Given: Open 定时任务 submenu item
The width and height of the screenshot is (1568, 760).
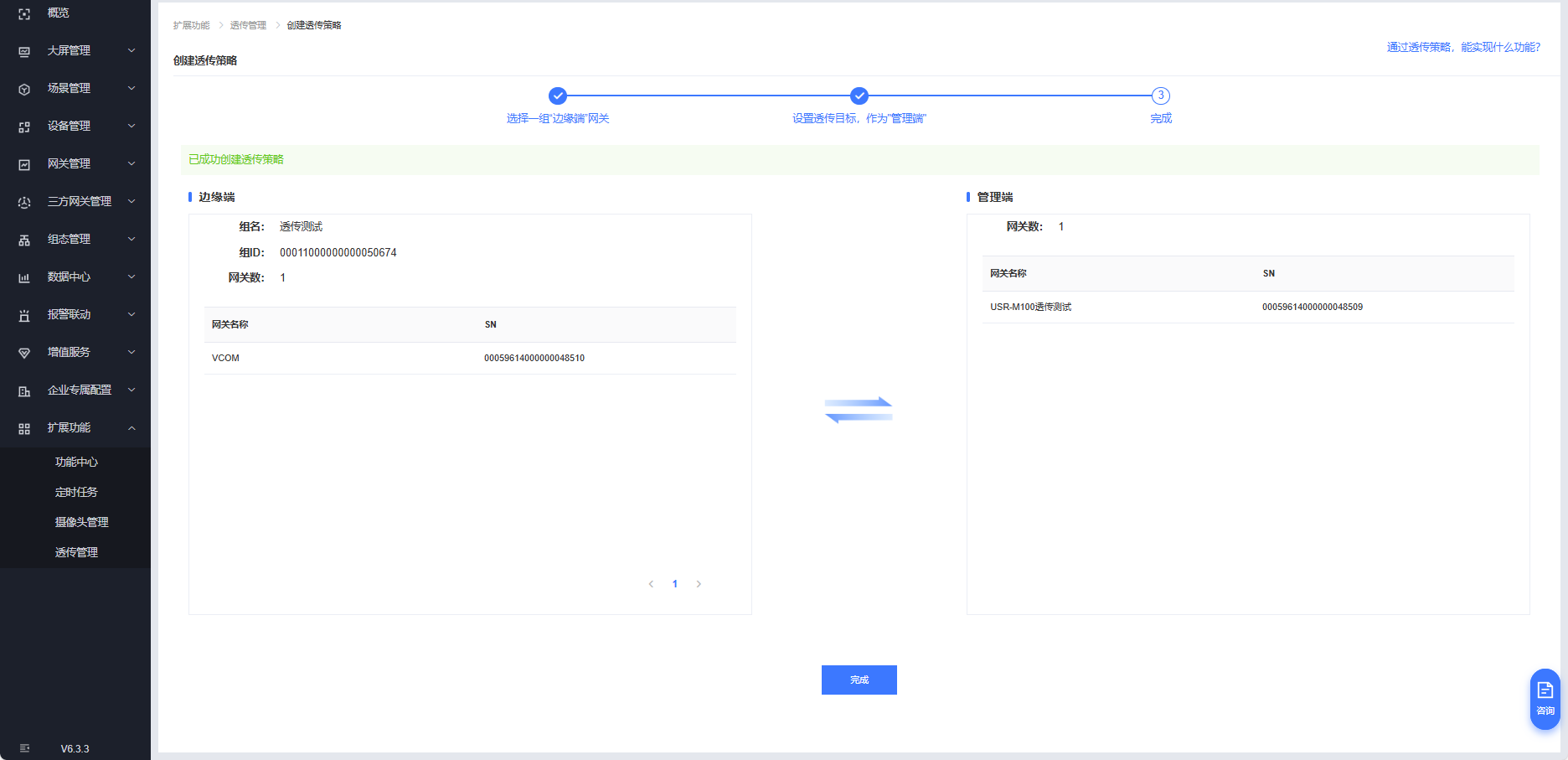Looking at the screenshot, I should point(76,492).
